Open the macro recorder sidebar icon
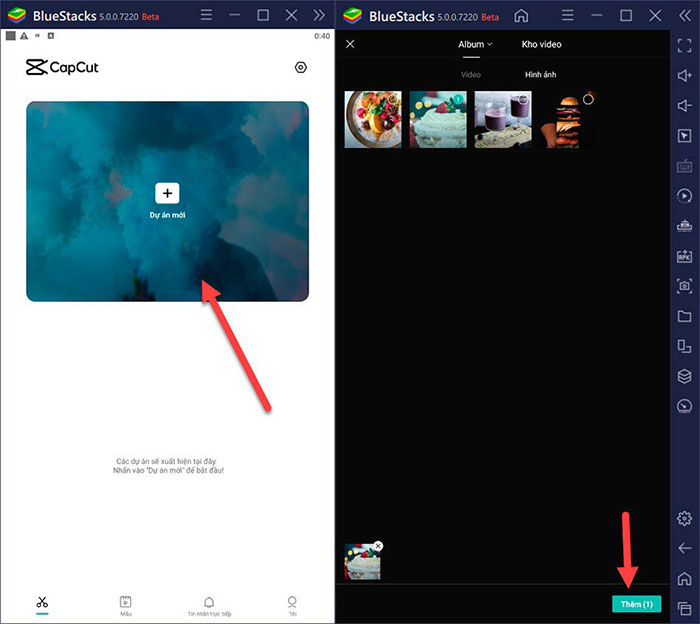This screenshot has height=624, width=700. 684,196
